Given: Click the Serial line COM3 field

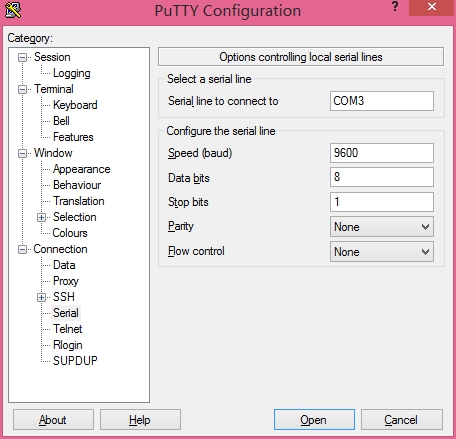Looking at the screenshot, I should (x=382, y=101).
